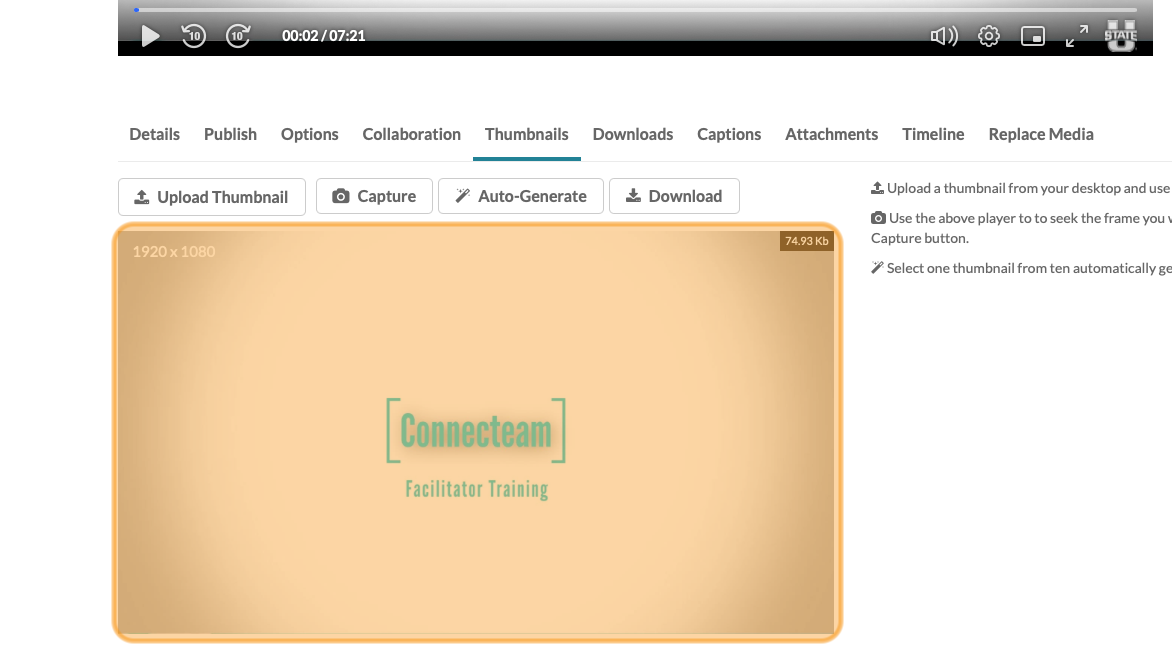
Task: Go to the Options tab
Action: coord(310,134)
